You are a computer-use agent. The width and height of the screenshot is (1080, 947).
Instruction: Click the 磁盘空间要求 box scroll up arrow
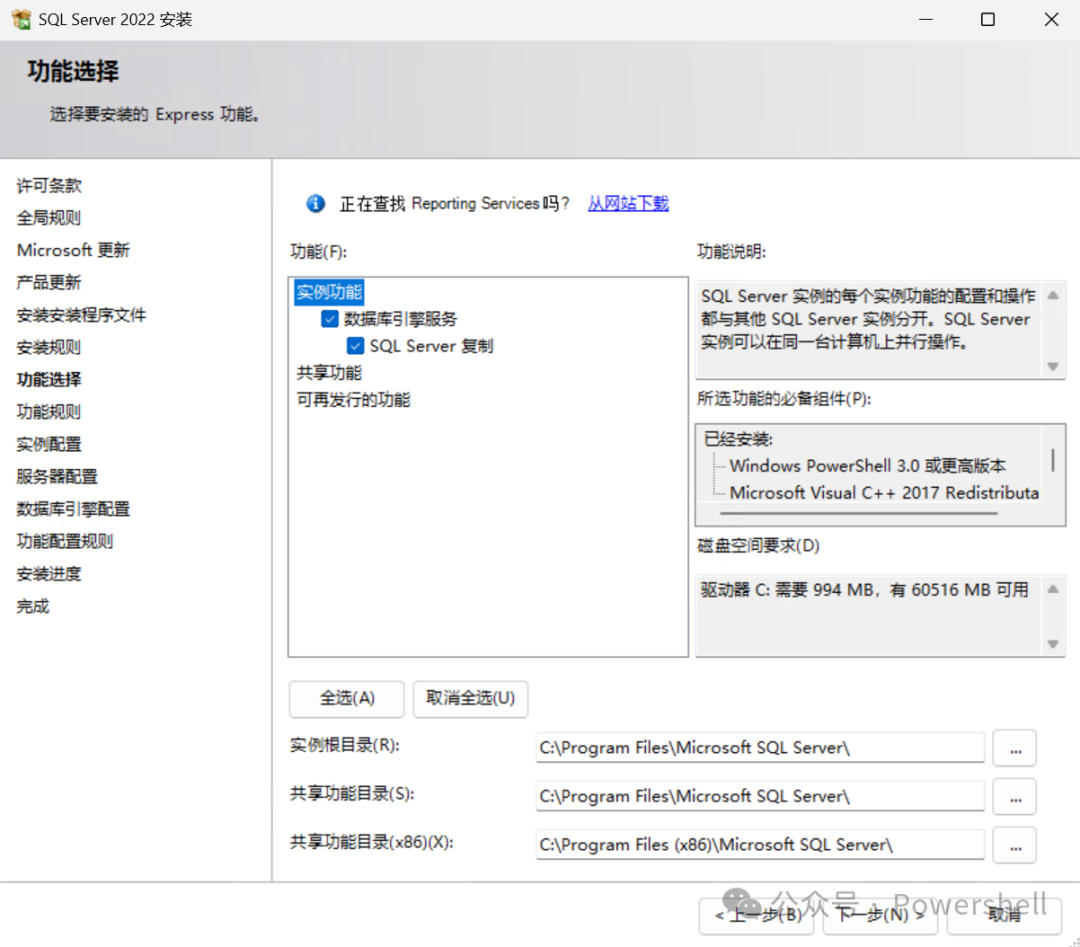pyautogui.click(x=1053, y=590)
